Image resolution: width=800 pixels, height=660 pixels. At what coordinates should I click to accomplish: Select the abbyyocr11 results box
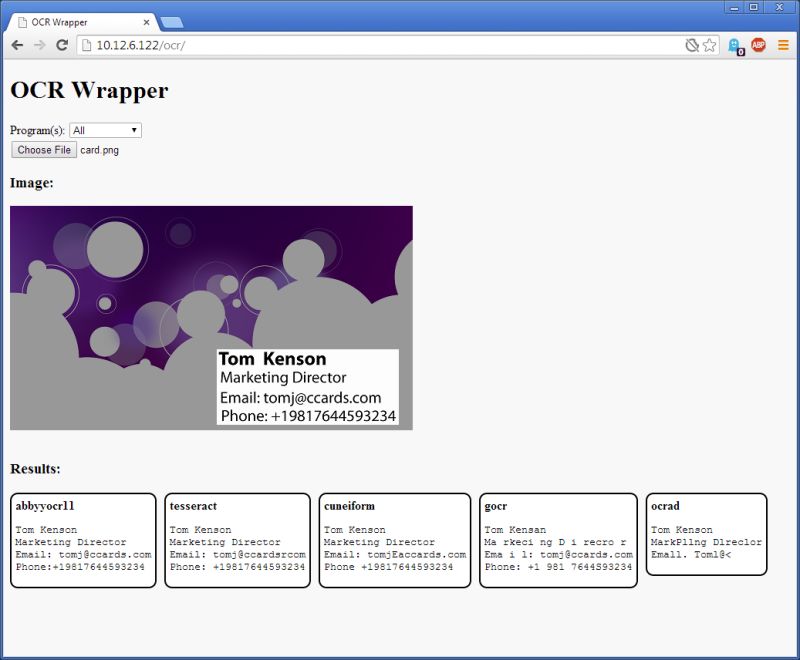tap(80, 540)
